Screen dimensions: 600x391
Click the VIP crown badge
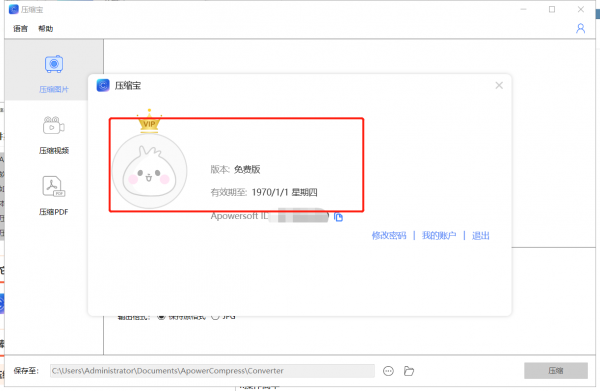pos(149,122)
